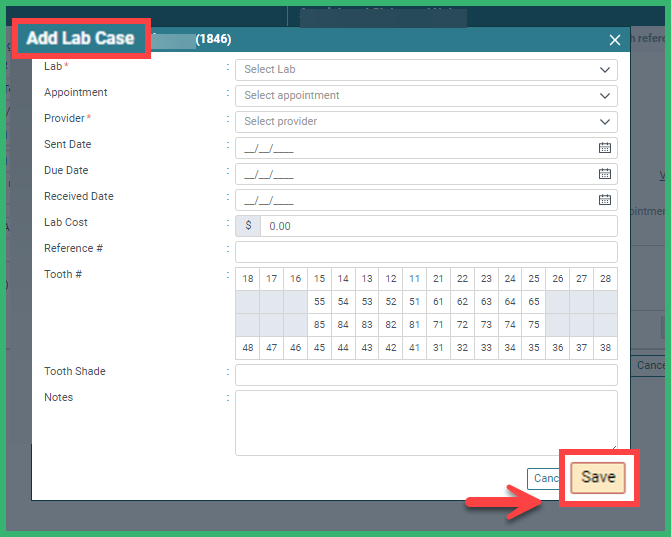671x537 pixels.
Task: Open the Select Lab dropdown
Action: tap(426, 70)
